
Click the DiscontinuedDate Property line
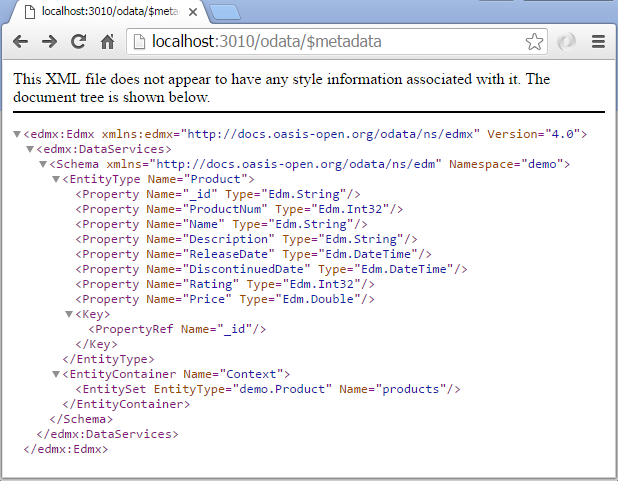272,269
